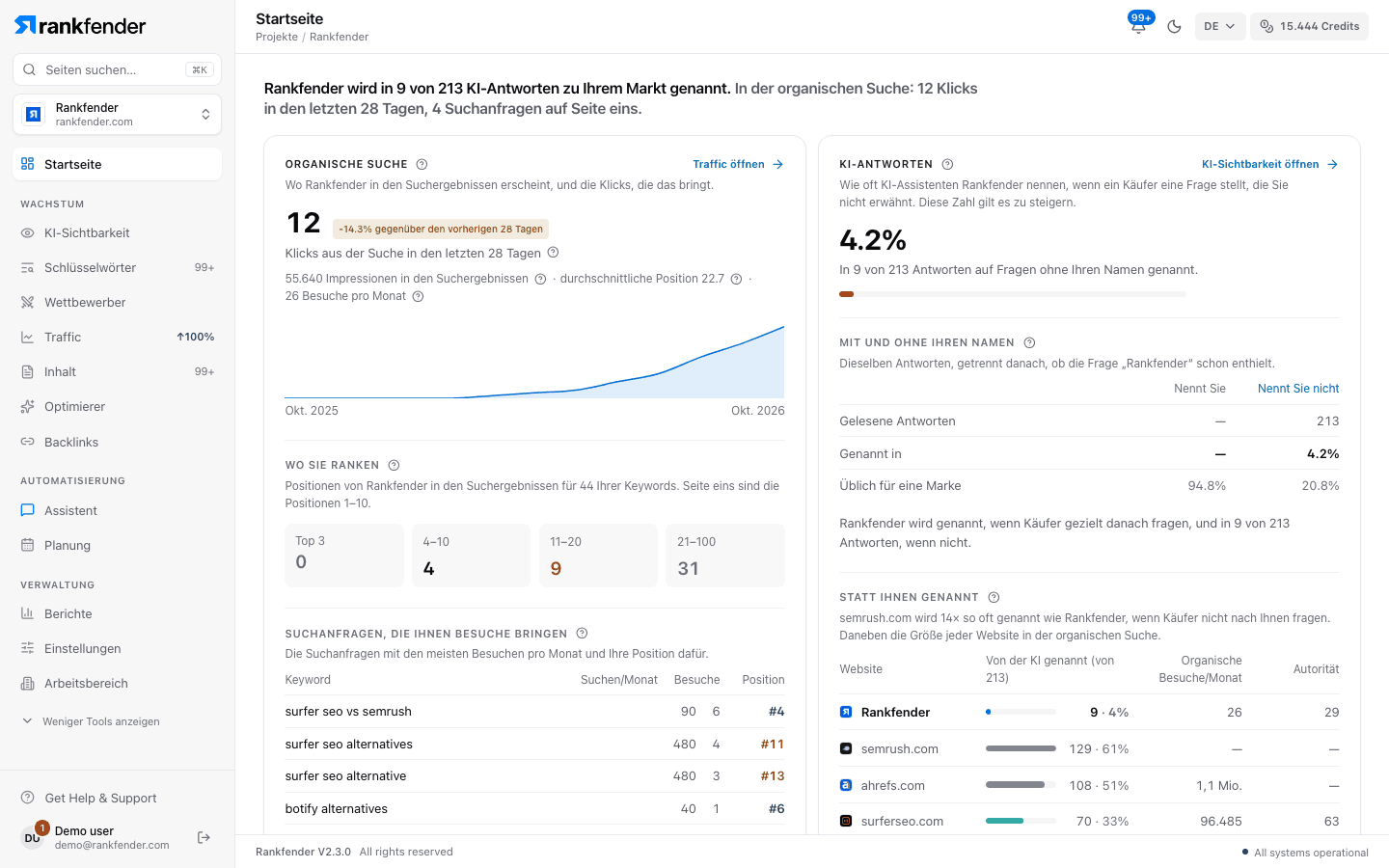This screenshot has width=1389, height=868.
Task: Click the Einstellungen sliders icon
Action: tap(27, 648)
